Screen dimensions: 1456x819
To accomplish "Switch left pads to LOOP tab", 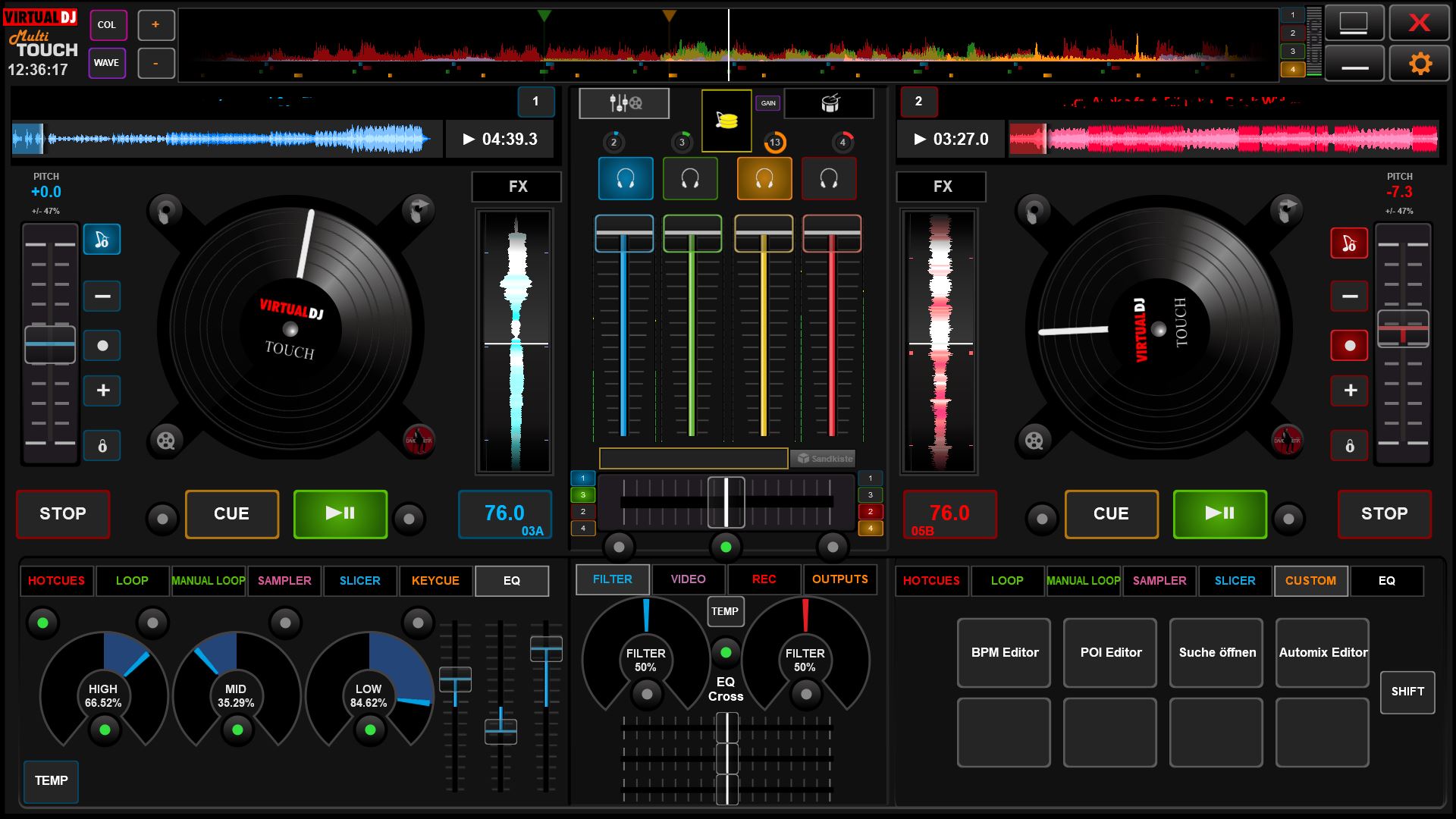I will 132,581.
